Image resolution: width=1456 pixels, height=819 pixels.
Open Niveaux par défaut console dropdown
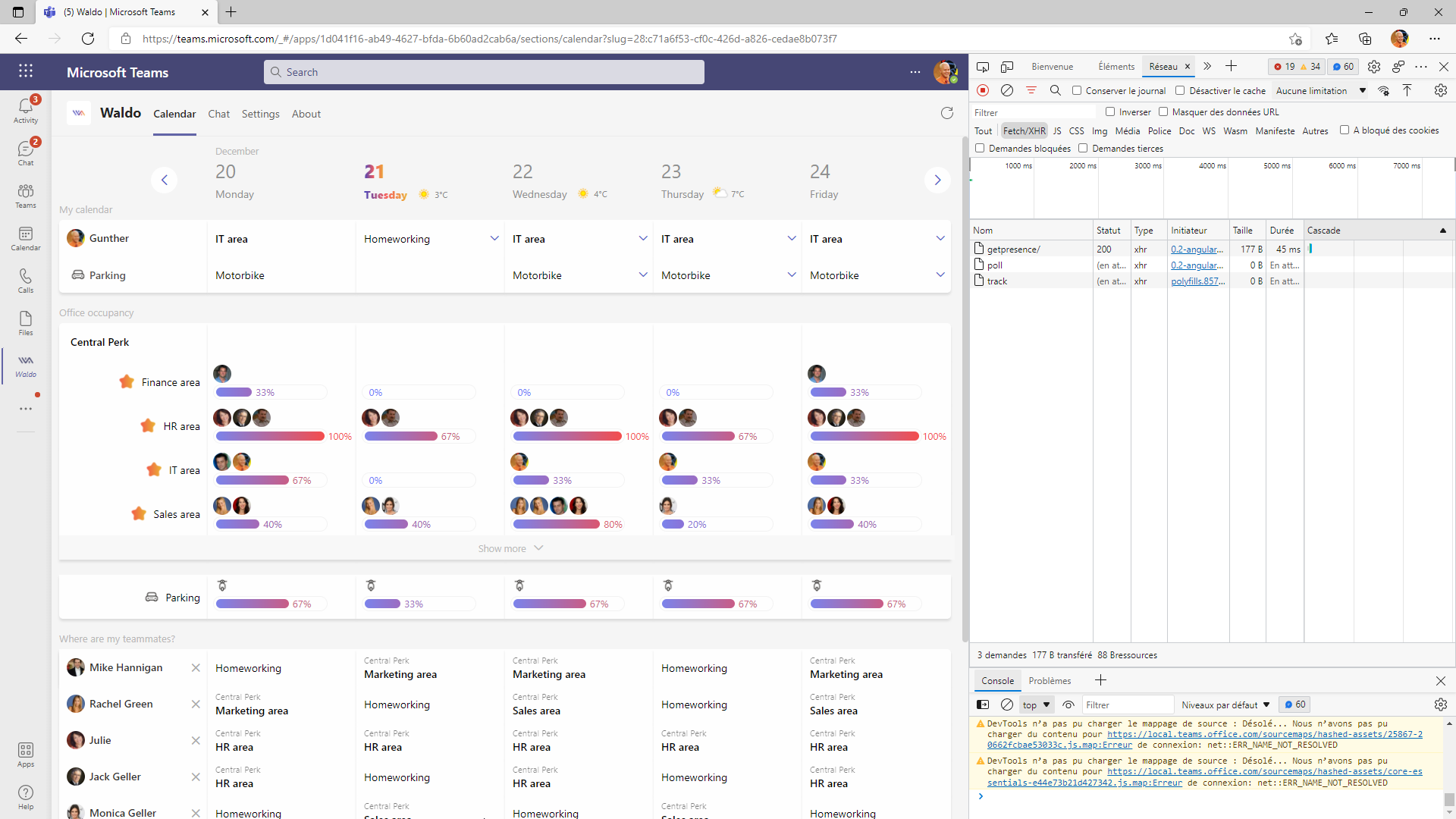click(x=1225, y=704)
